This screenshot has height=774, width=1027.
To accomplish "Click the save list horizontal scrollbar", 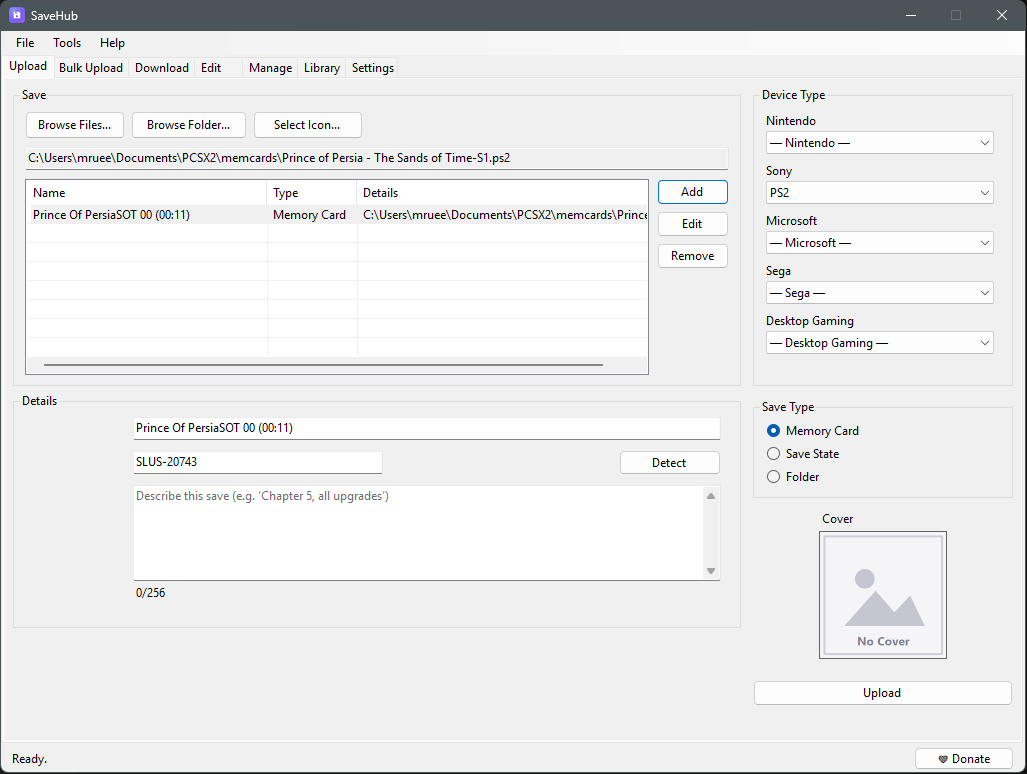I will click(x=323, y=365).
